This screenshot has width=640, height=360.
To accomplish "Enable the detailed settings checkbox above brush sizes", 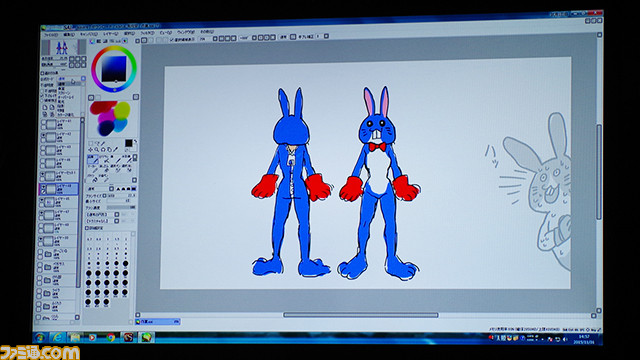I will point(87,228).
